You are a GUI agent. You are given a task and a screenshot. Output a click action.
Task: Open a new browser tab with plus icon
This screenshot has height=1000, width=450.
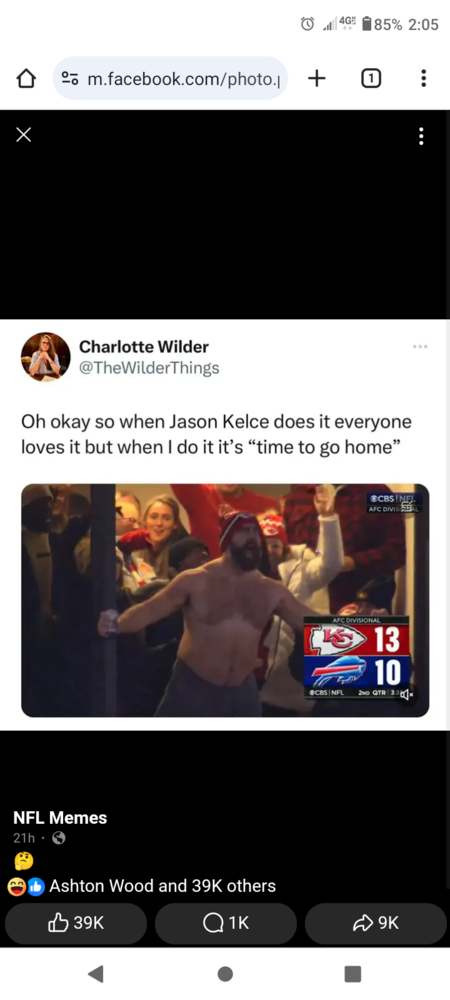[x=316, y=78]
